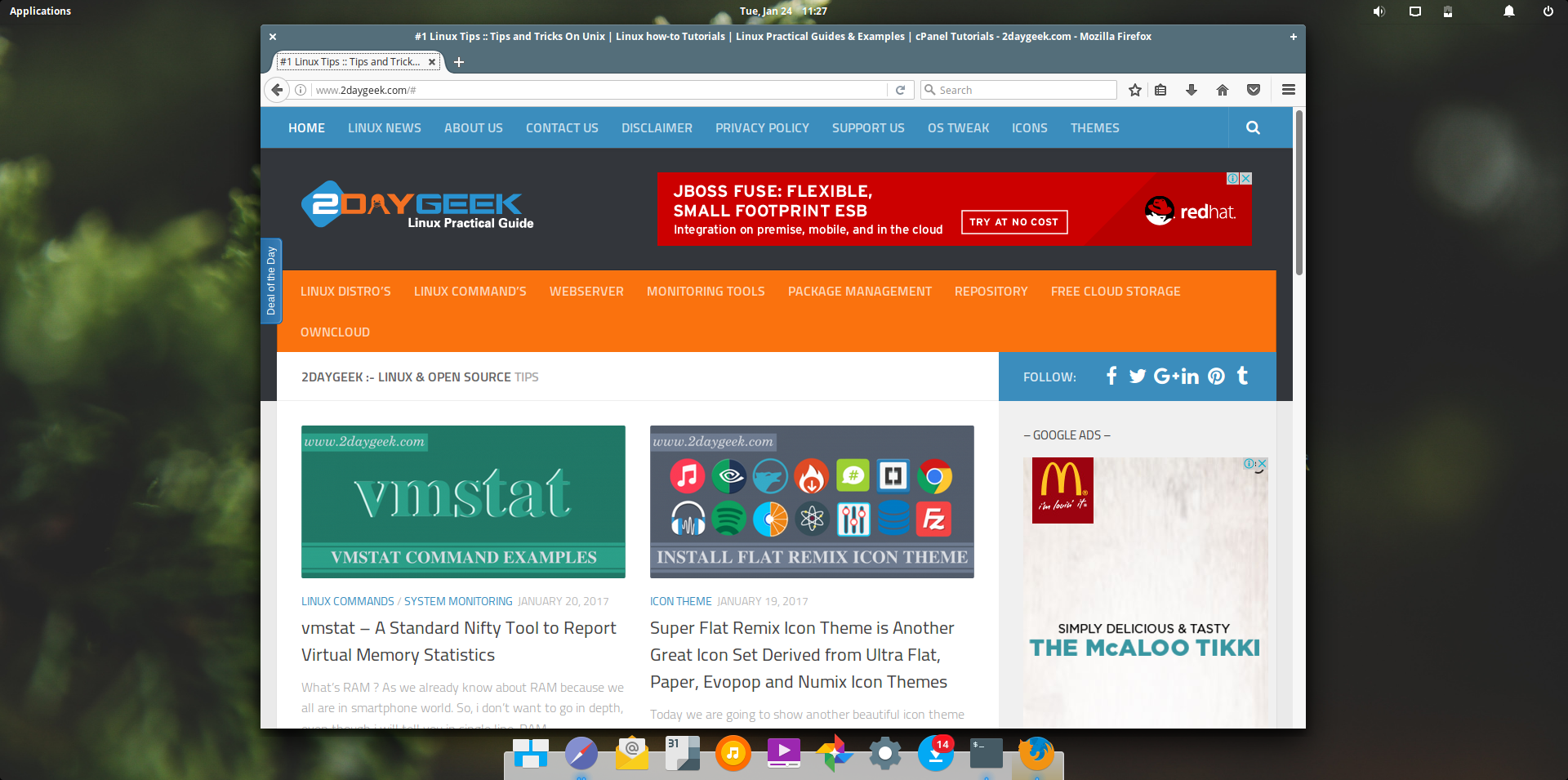This screenshot has height=780, width=1568.
Task: Open power menu in top panel
Action: pos(1548,11)
